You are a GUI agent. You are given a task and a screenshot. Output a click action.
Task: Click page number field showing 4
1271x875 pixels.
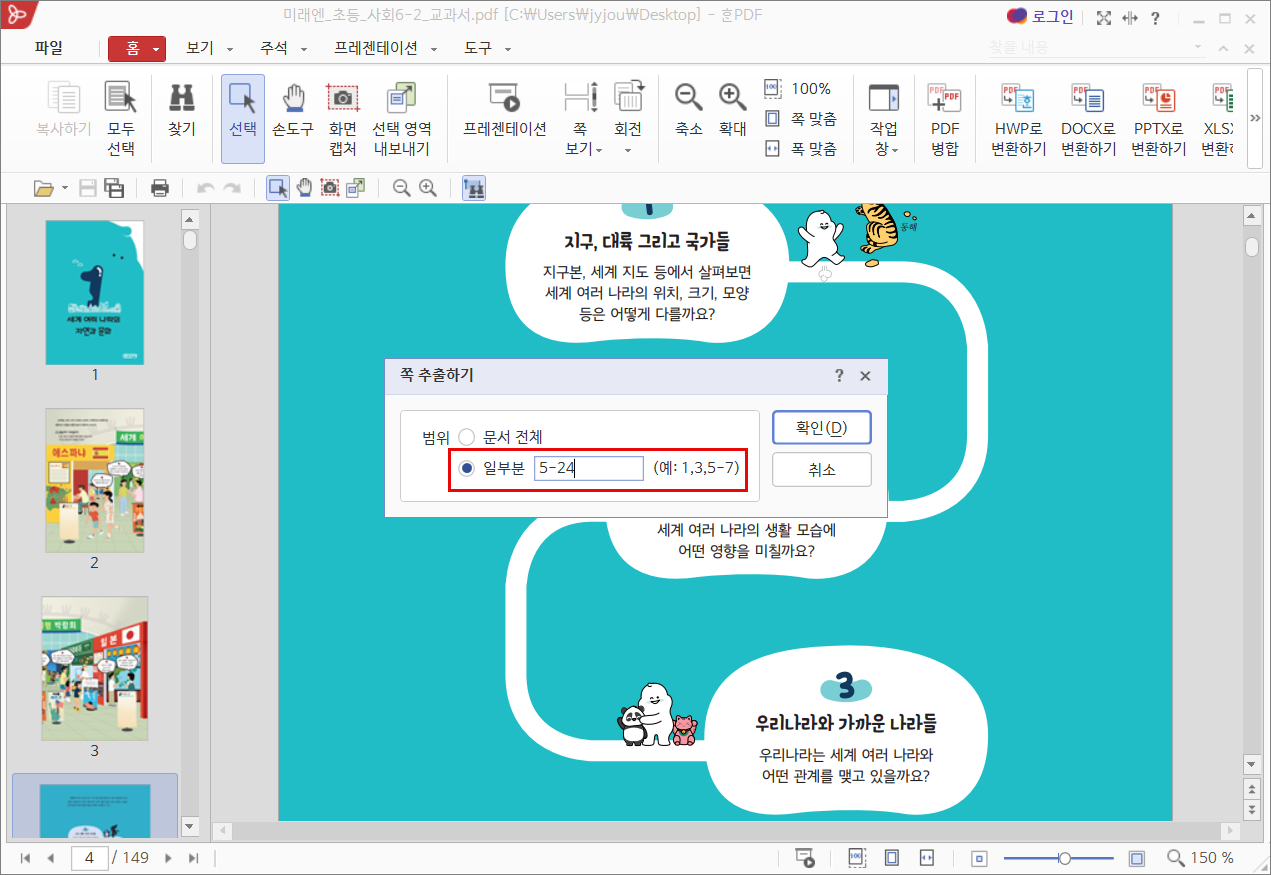coord(89,858)
